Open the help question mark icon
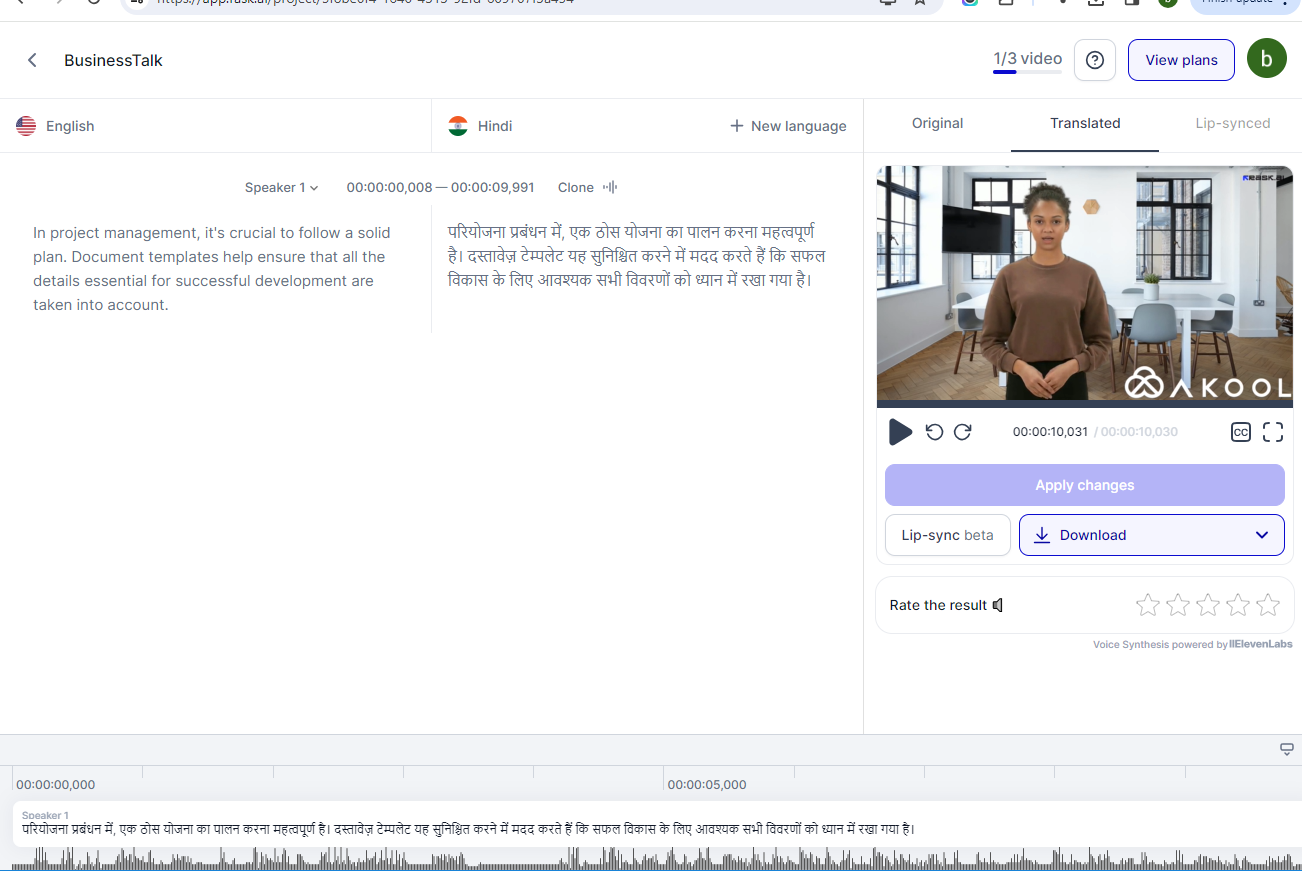Screen dimensions: 1302x871 (x=1094, y=60)
